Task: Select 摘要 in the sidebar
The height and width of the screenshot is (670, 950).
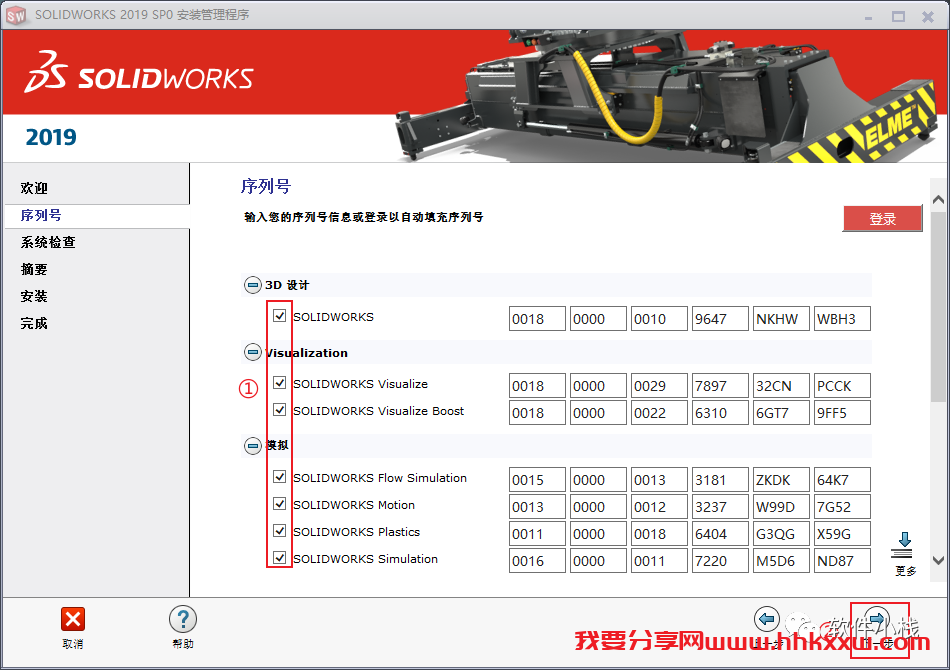Action: tap(34, 270)
